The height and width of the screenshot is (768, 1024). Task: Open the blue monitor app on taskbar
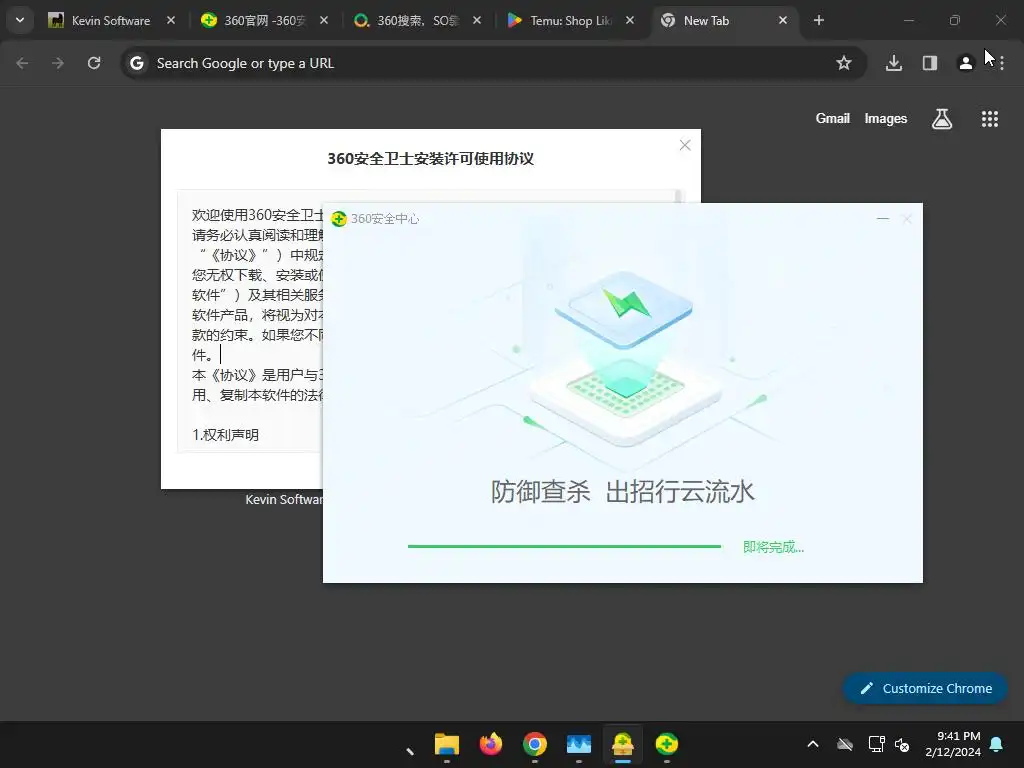(579, 744)
